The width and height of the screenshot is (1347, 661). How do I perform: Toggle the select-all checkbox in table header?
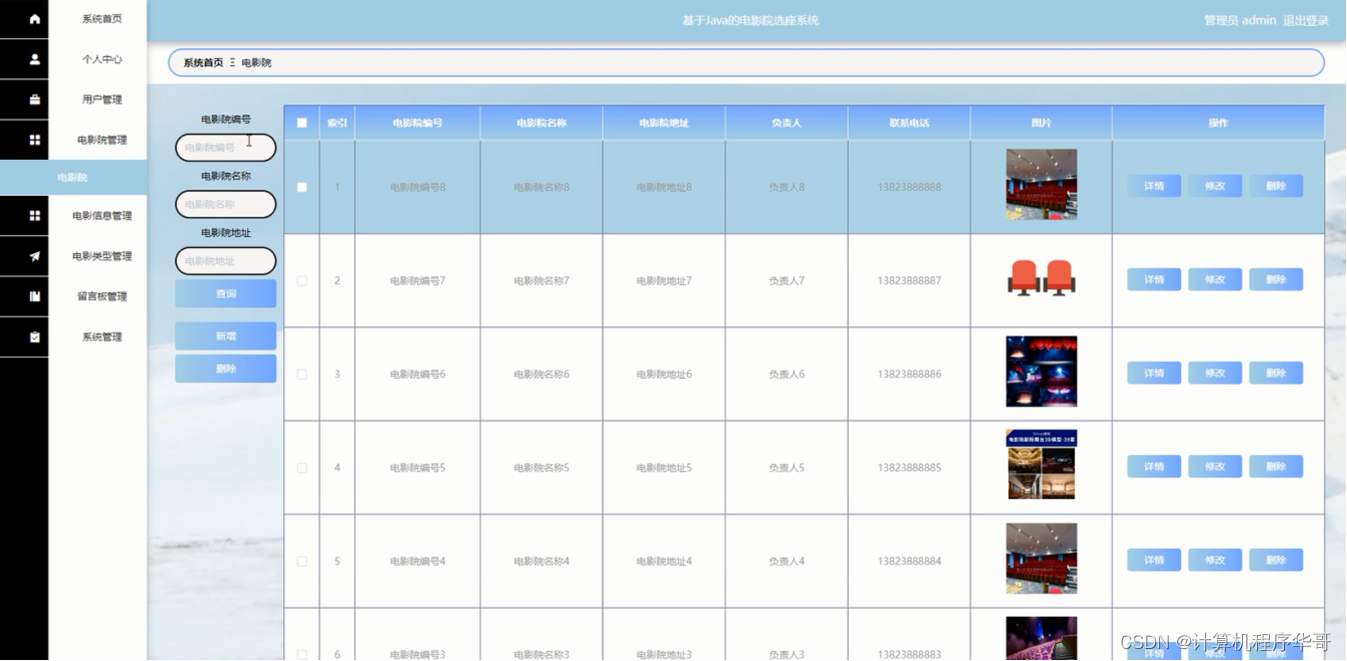302,121
